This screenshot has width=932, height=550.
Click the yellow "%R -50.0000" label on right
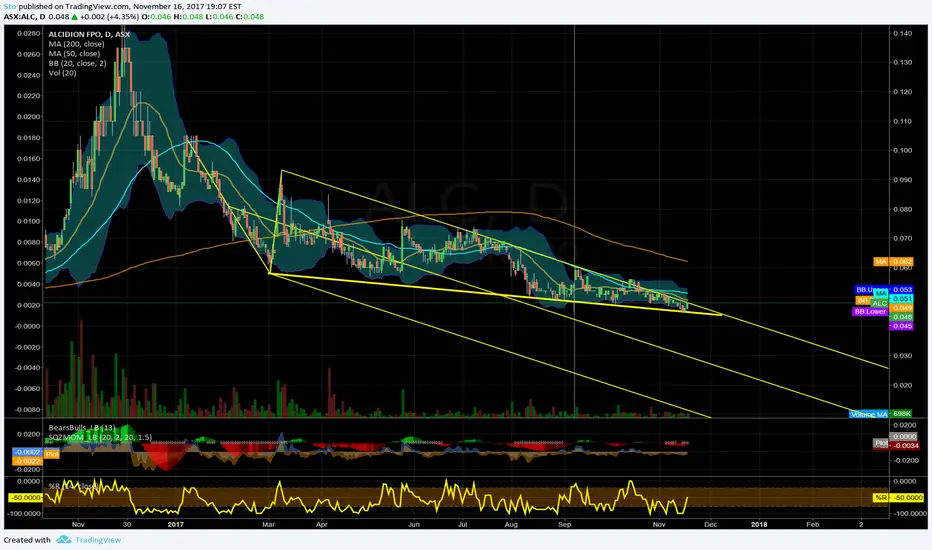898,498
